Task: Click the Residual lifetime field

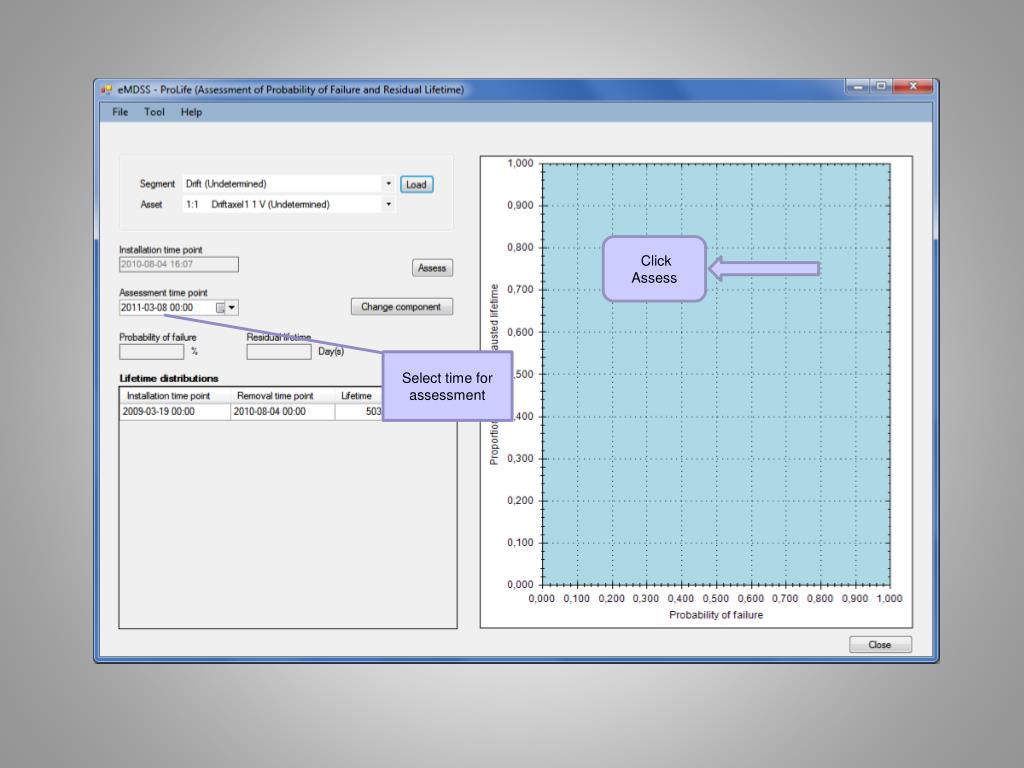Action: [278, 352]
